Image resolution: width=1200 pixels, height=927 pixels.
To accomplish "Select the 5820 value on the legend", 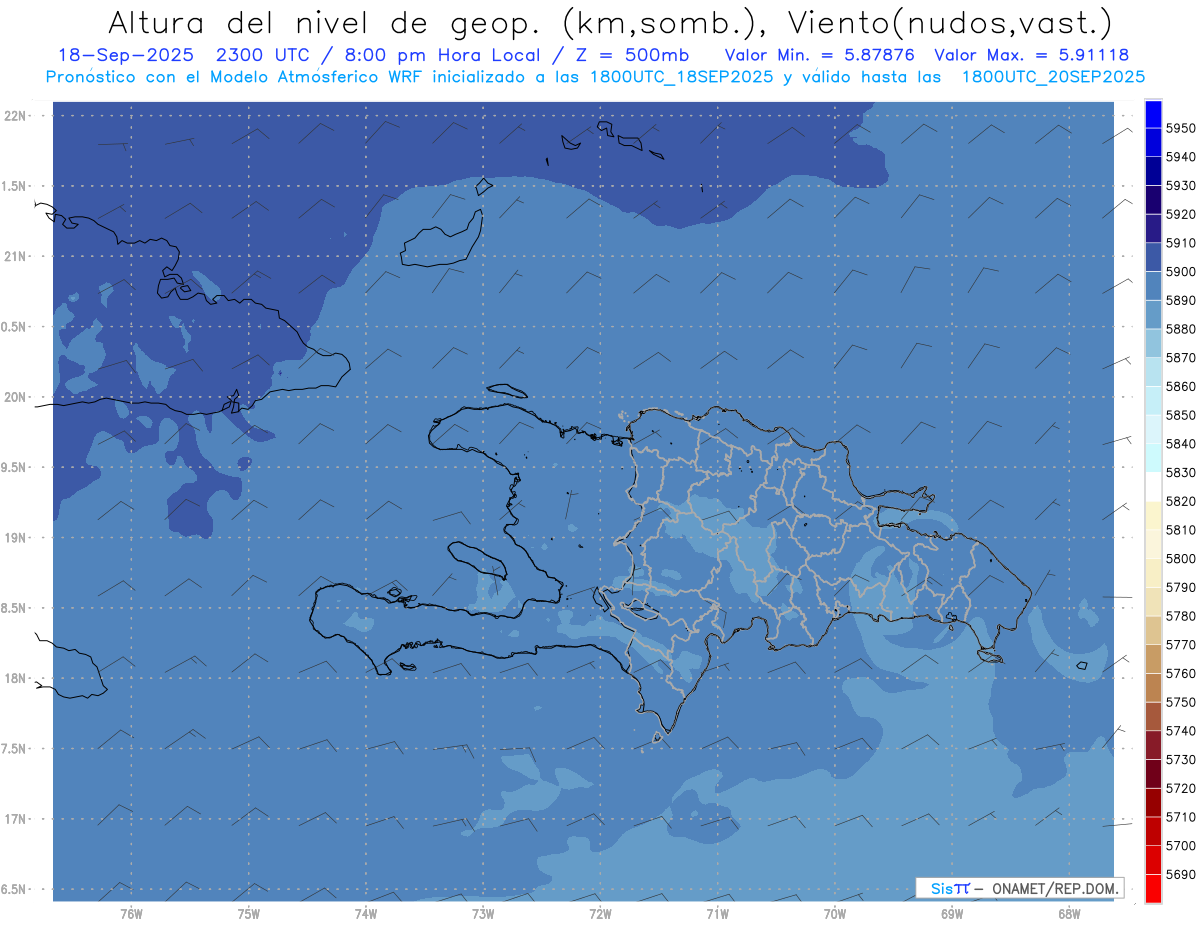I will pyautogui.click(x=1180, y=501).
